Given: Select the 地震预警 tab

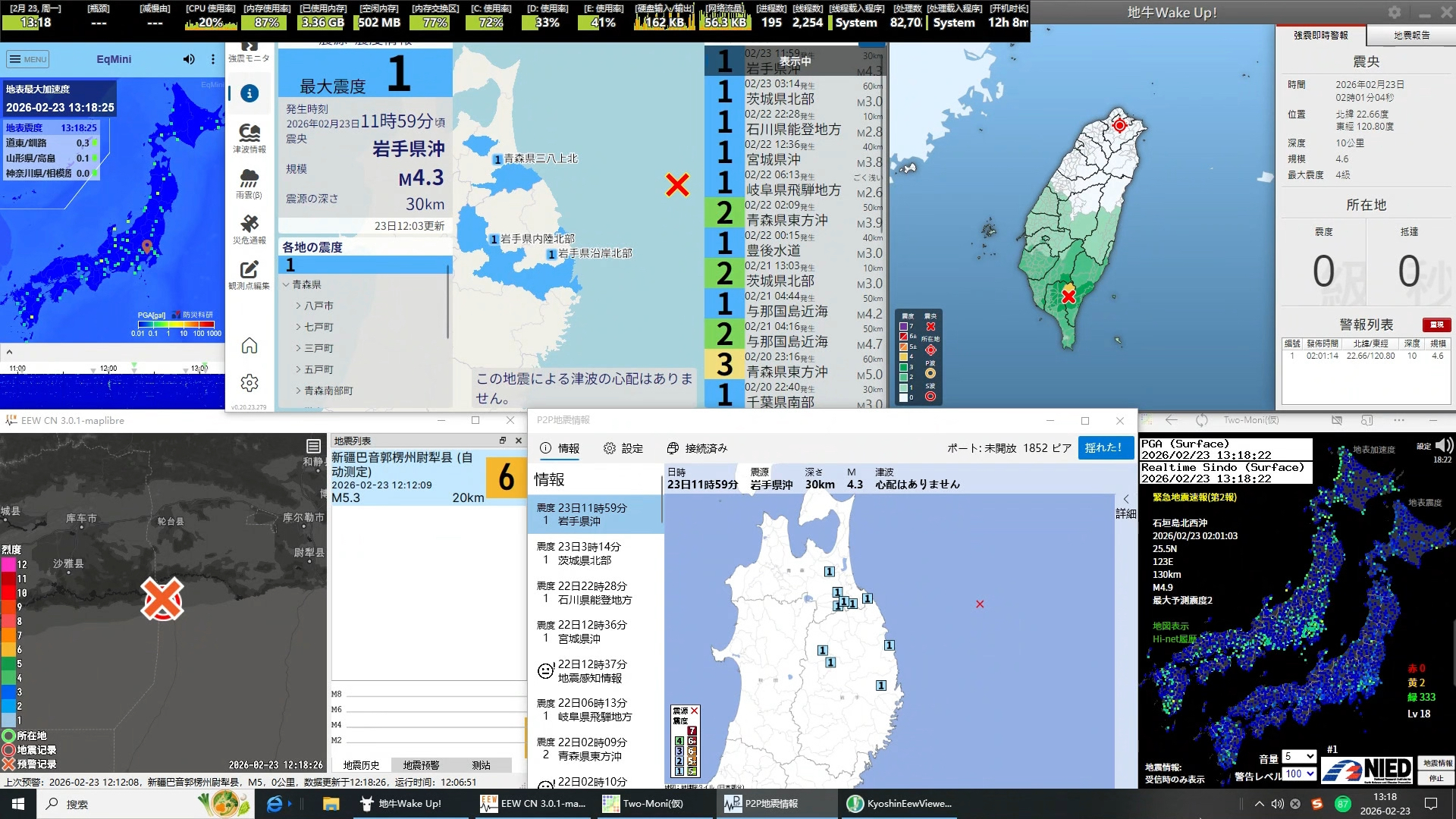Looking at the screenshot, I should pyautogui.click(x=421, y=765).
